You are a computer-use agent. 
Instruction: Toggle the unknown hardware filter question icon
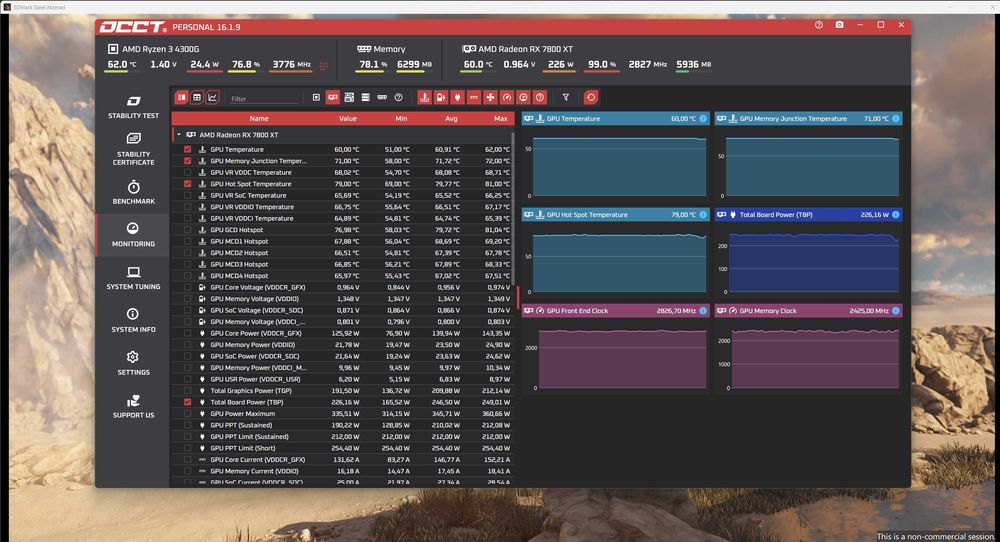click(x=399, y=98)
